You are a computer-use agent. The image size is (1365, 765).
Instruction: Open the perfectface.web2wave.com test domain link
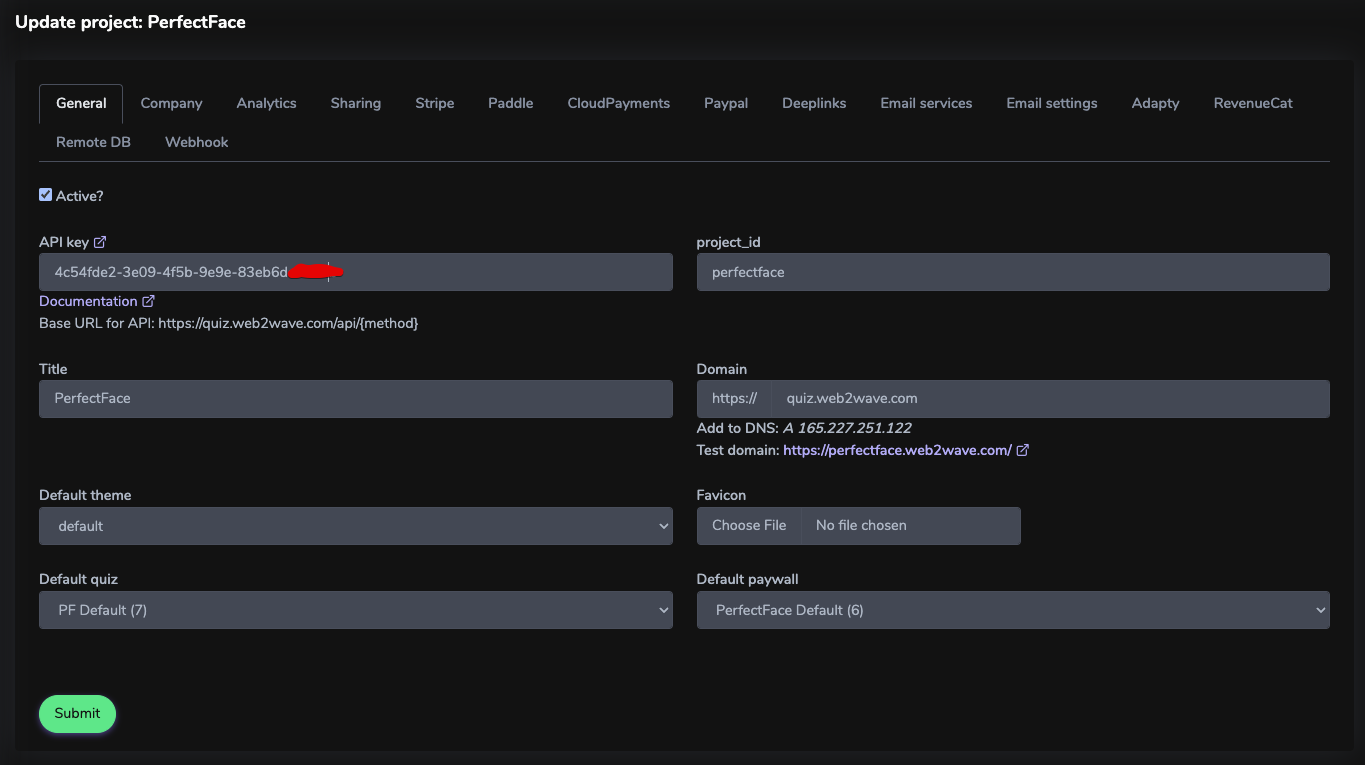(897, 450)
